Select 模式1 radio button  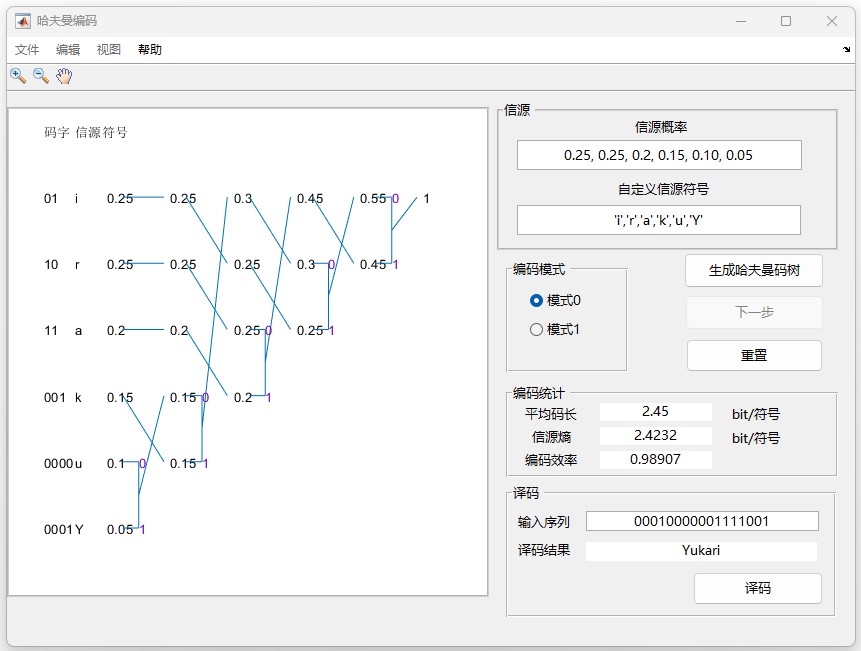click(x=555, y=329)
